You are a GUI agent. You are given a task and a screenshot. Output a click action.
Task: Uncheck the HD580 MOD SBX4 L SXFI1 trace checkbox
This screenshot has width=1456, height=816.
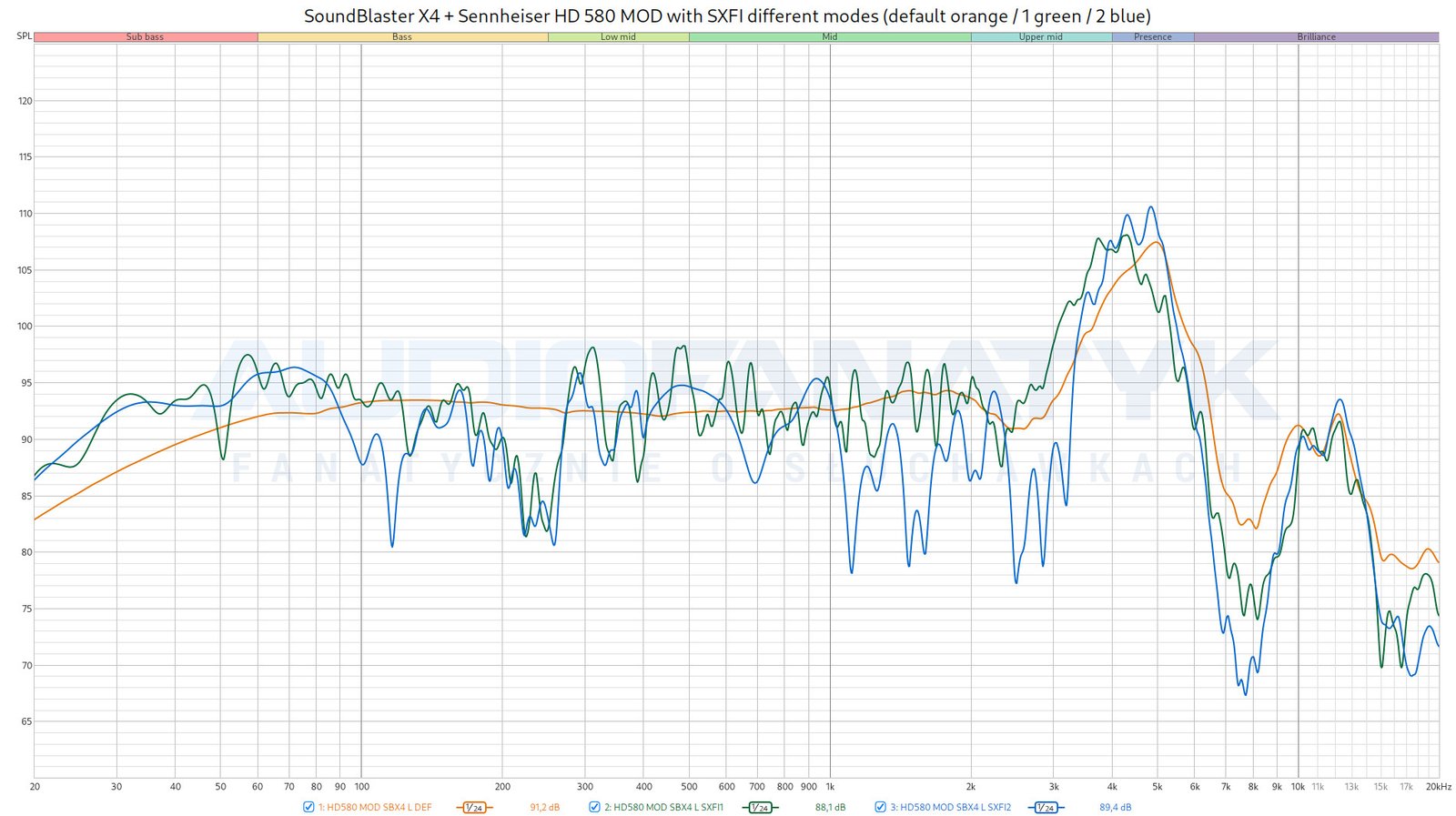pos(594,807)
